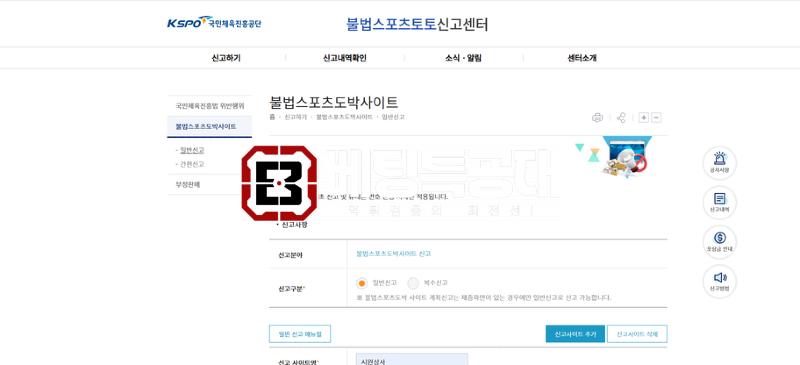Image resolution: width=800 pixels, height=365 pixels.
Task: Open 공지사항 siren quick-menu icon
Action: point(719,163)
